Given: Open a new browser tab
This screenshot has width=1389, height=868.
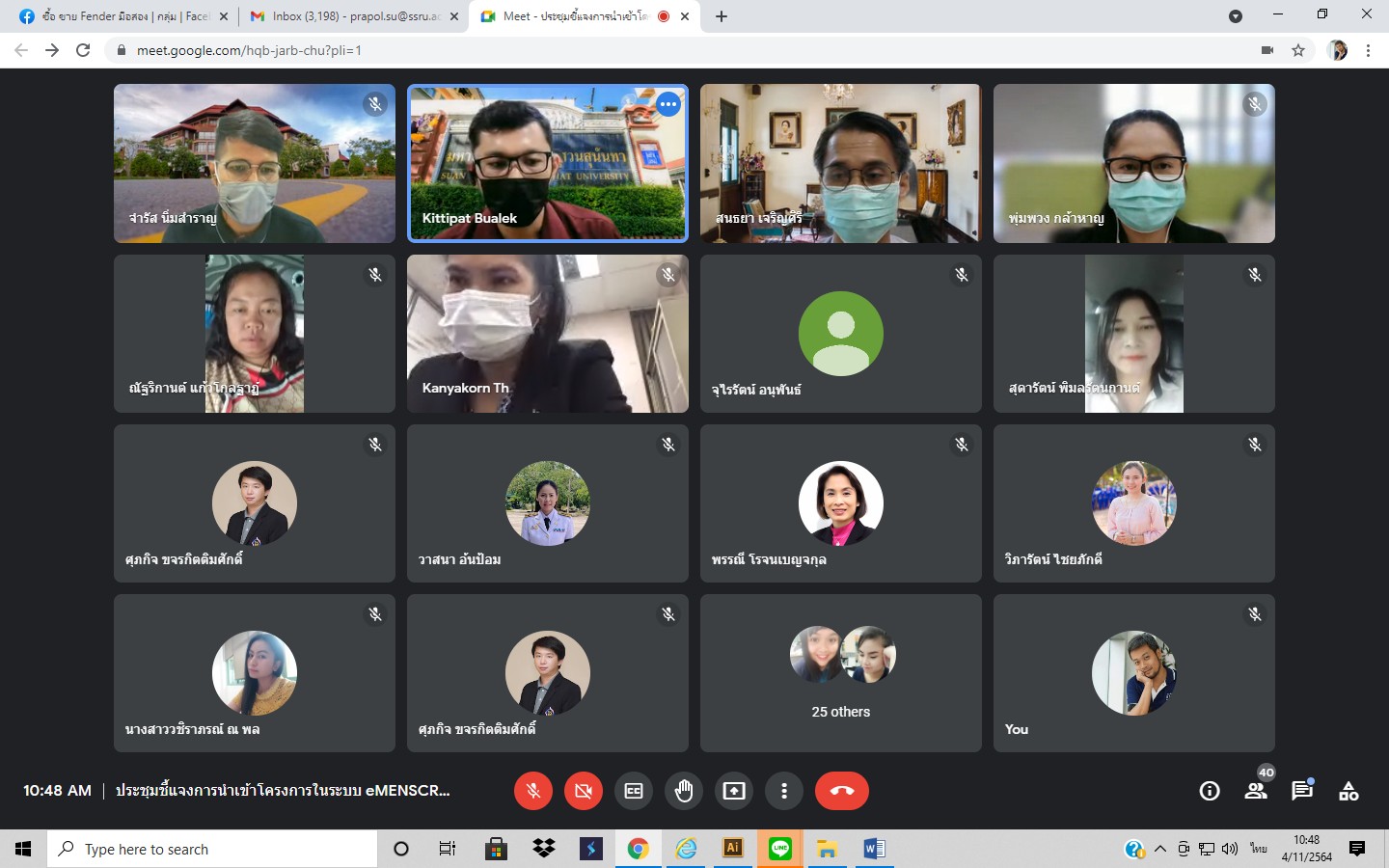Looking at the screenshot, I should point(722,16).
